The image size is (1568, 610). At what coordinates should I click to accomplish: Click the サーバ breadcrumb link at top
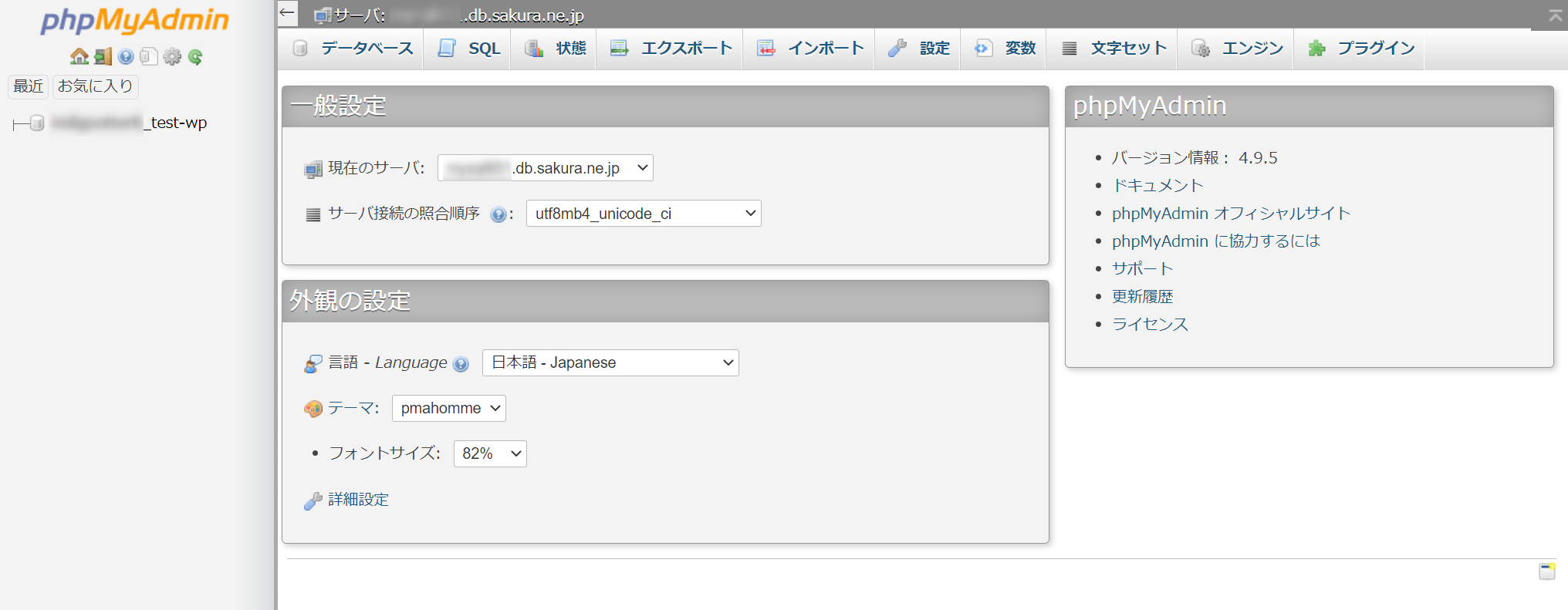(460, 15)
